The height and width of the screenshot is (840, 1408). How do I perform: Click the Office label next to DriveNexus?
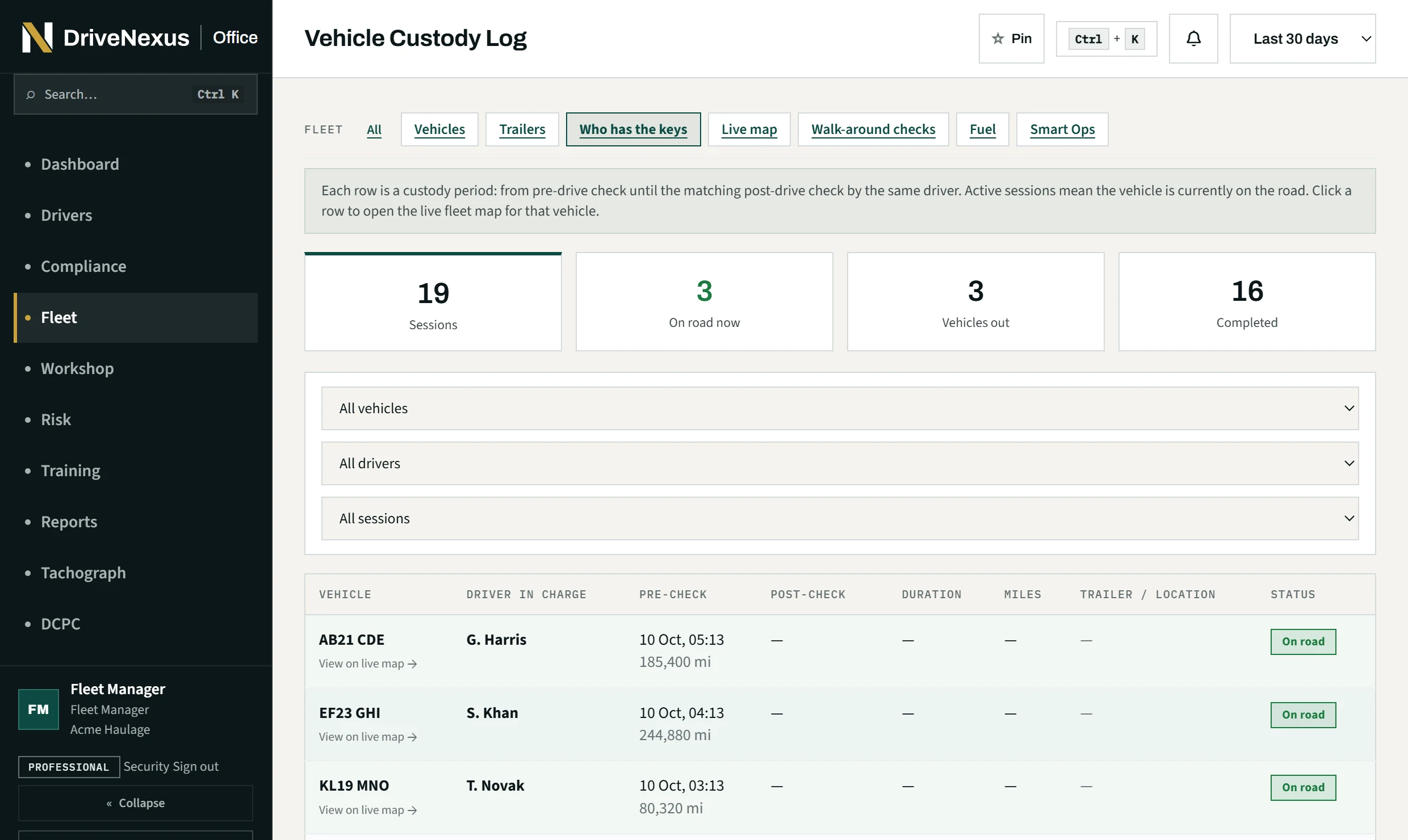pos(235,37)
